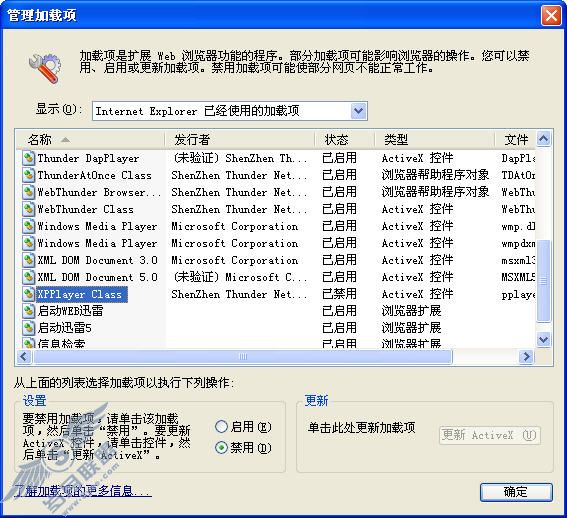Click the wmp.dll Windows Media Player icon
This screenshot has height=518, width=567.
28,226
